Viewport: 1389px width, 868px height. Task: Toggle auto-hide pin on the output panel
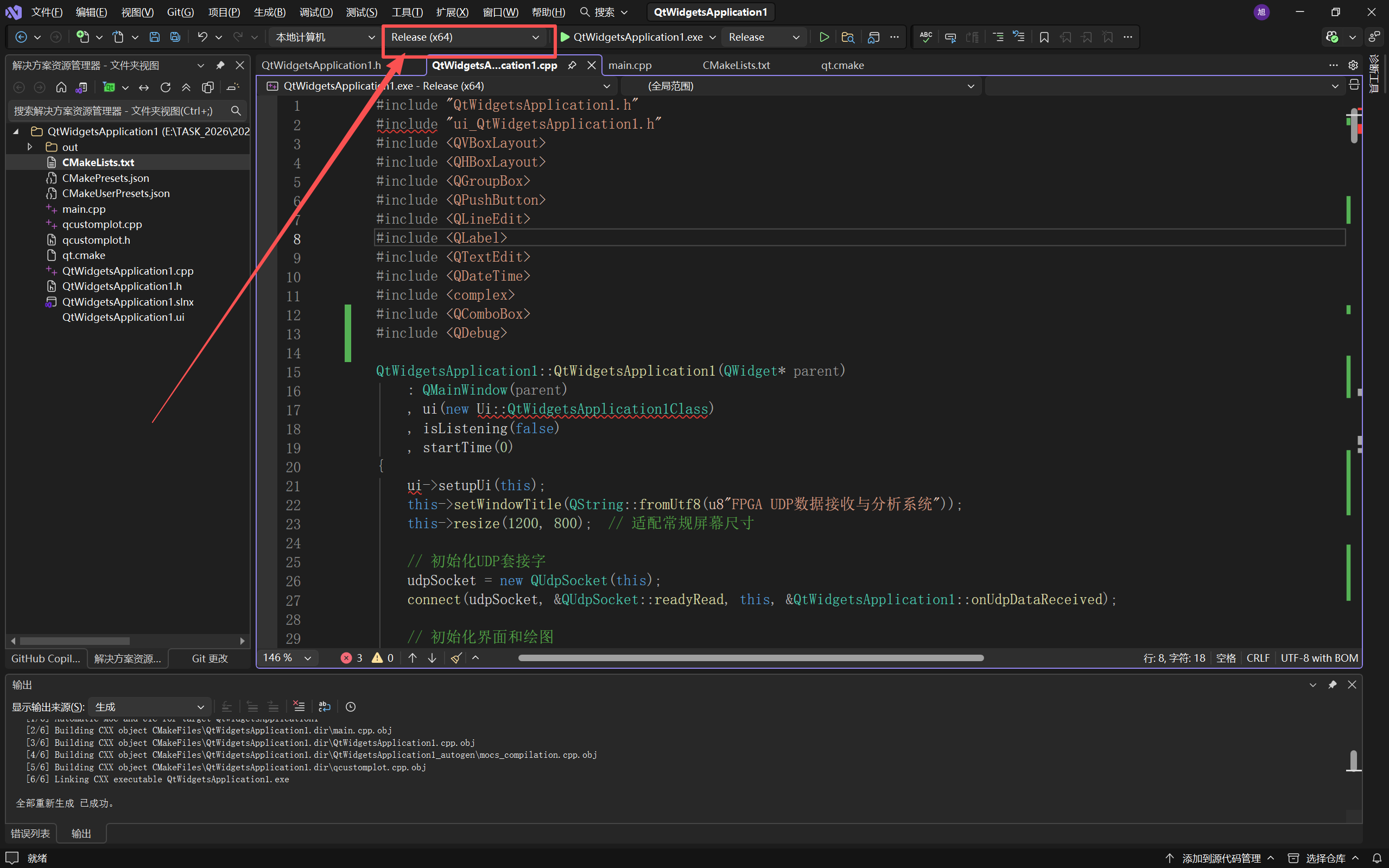[x=1332, y=685]
